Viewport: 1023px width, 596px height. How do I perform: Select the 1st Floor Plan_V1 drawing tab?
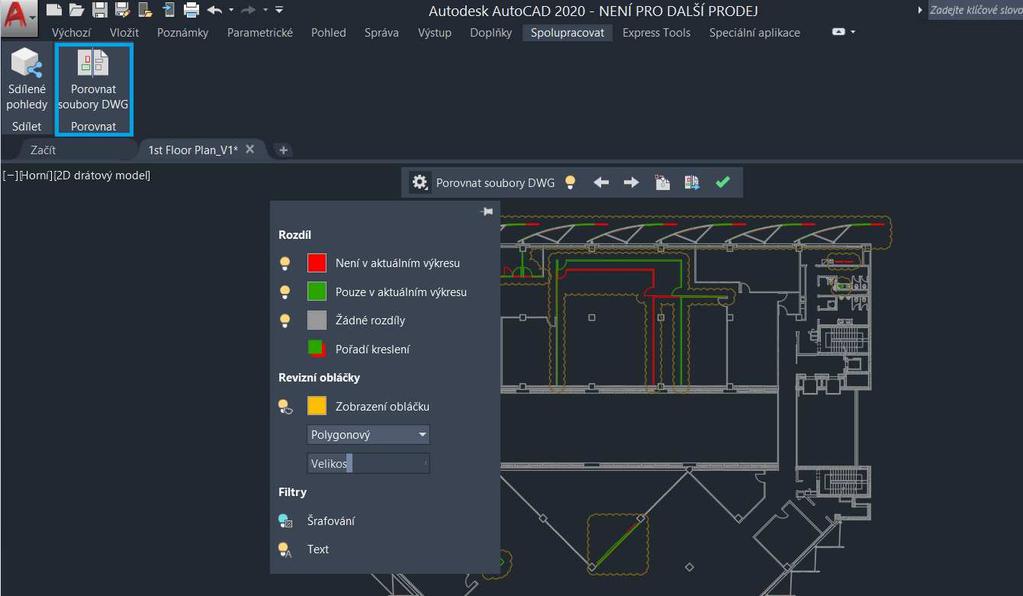(193, 150)
